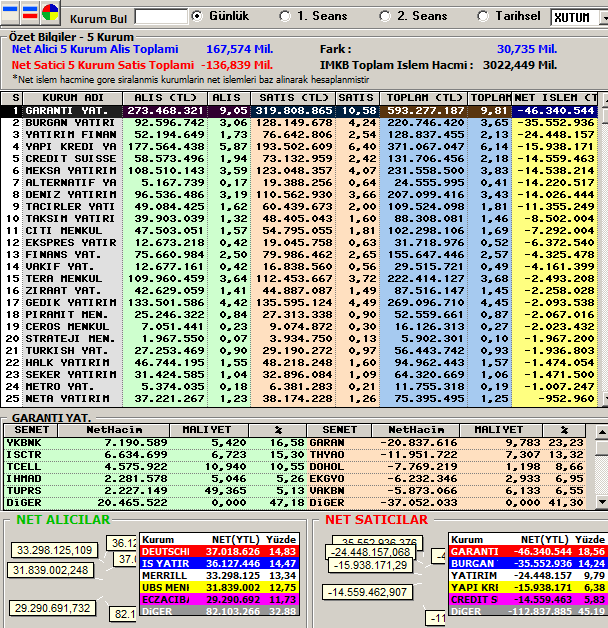Open the four-color pie chart icon

pos(50,12)
